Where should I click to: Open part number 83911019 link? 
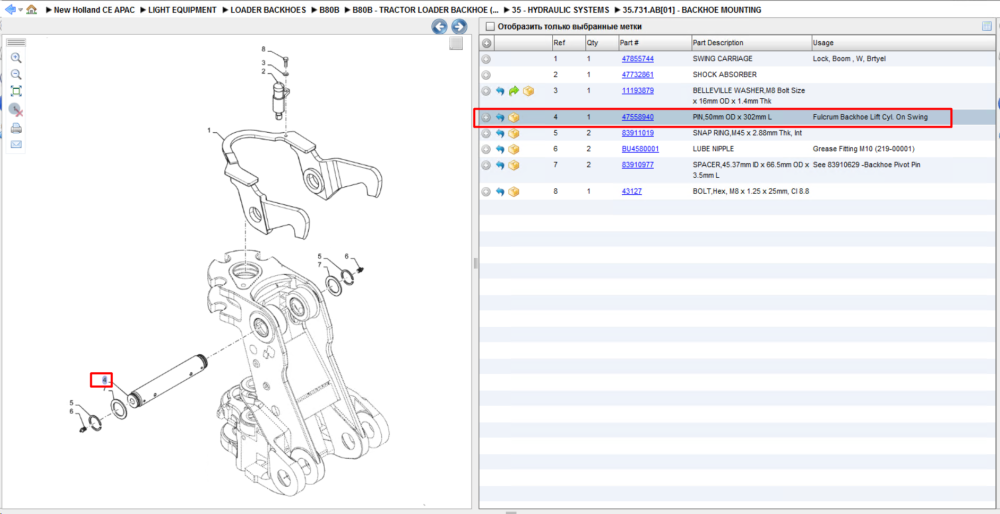[638, 133]
